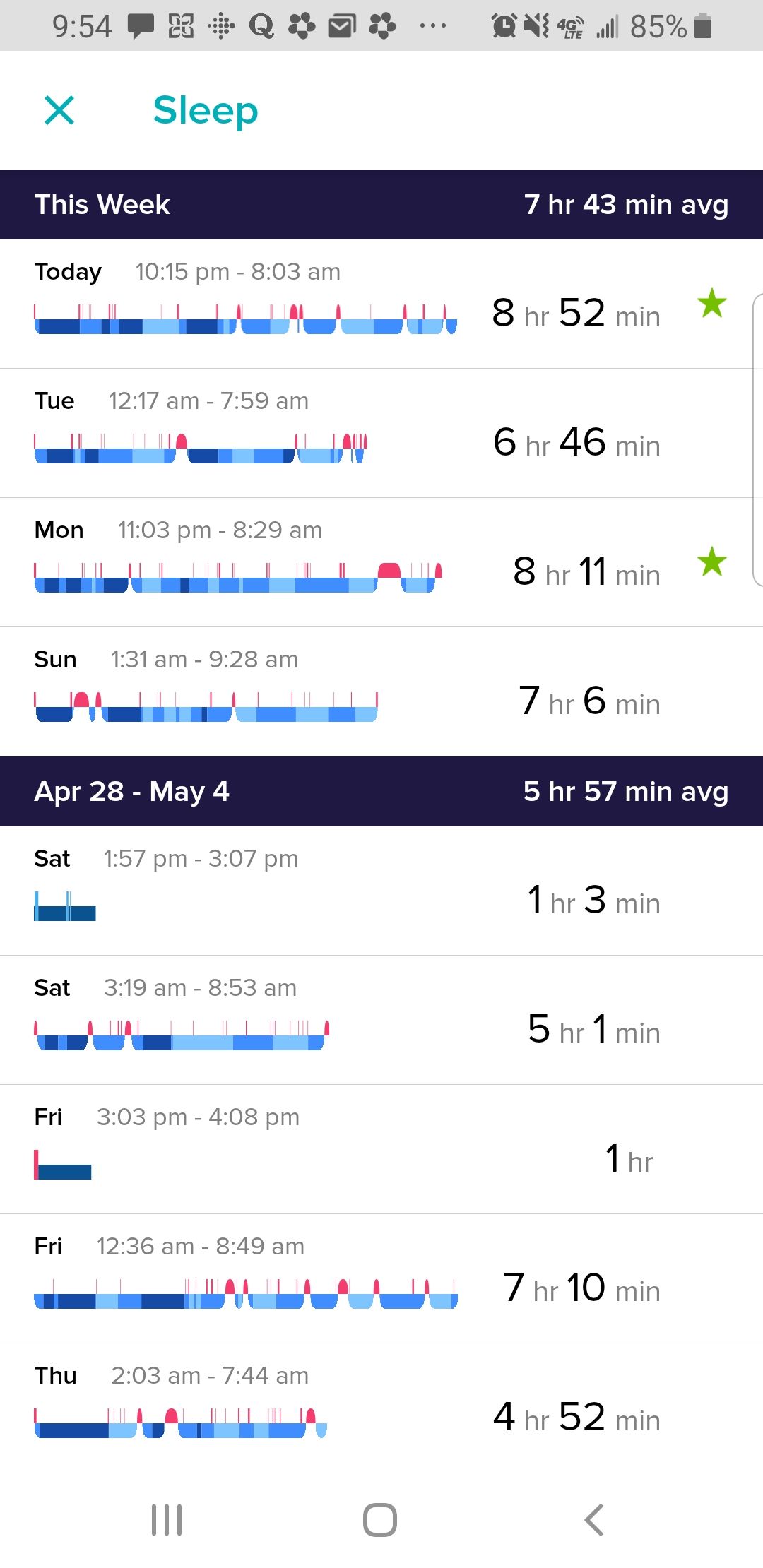763x1568 pixels.
Task: Tap the Apr 28 - May 4 header
Action: (x=381, y=792)
